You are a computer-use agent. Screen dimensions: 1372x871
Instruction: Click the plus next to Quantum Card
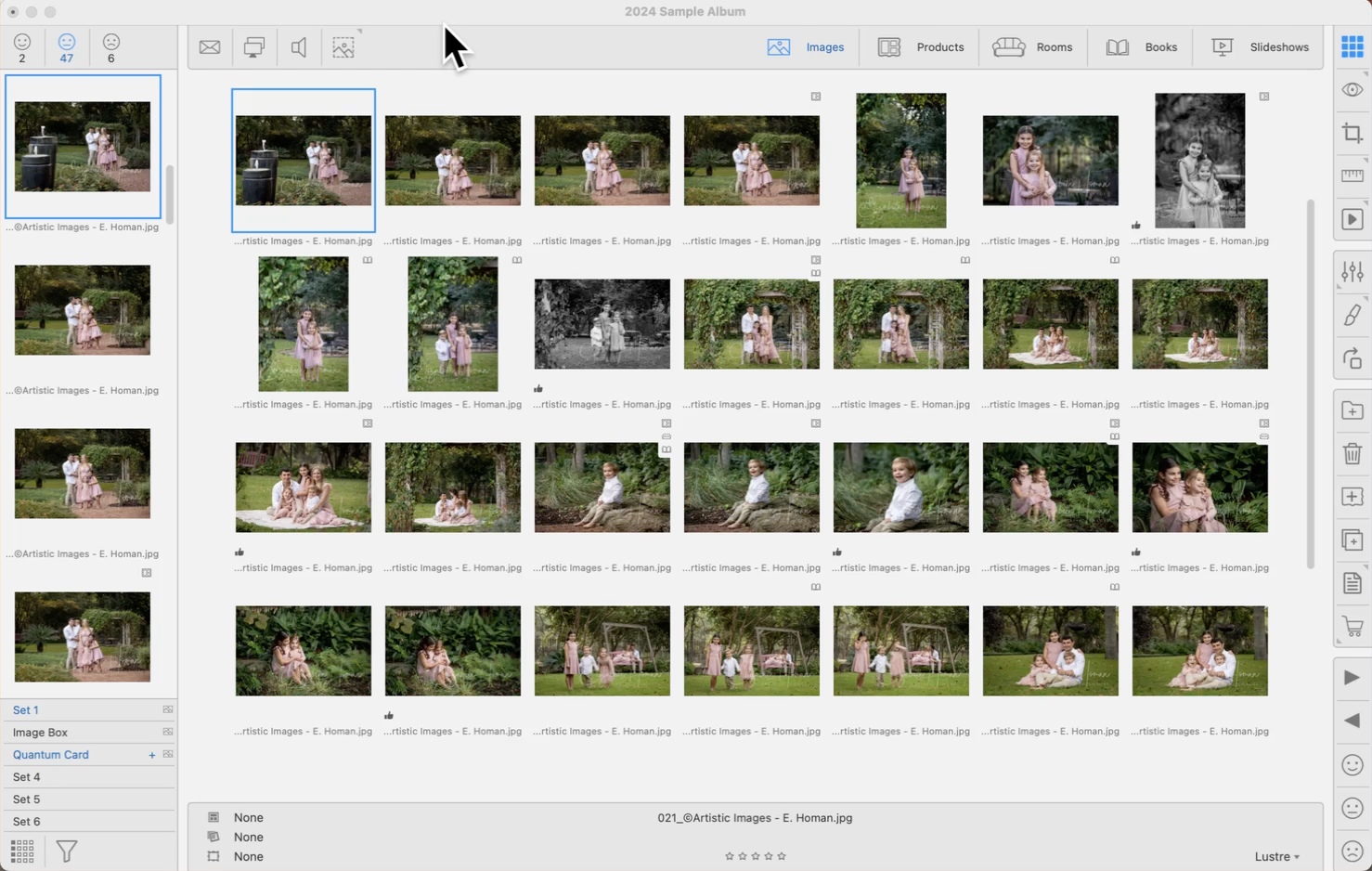coord(152,755)
